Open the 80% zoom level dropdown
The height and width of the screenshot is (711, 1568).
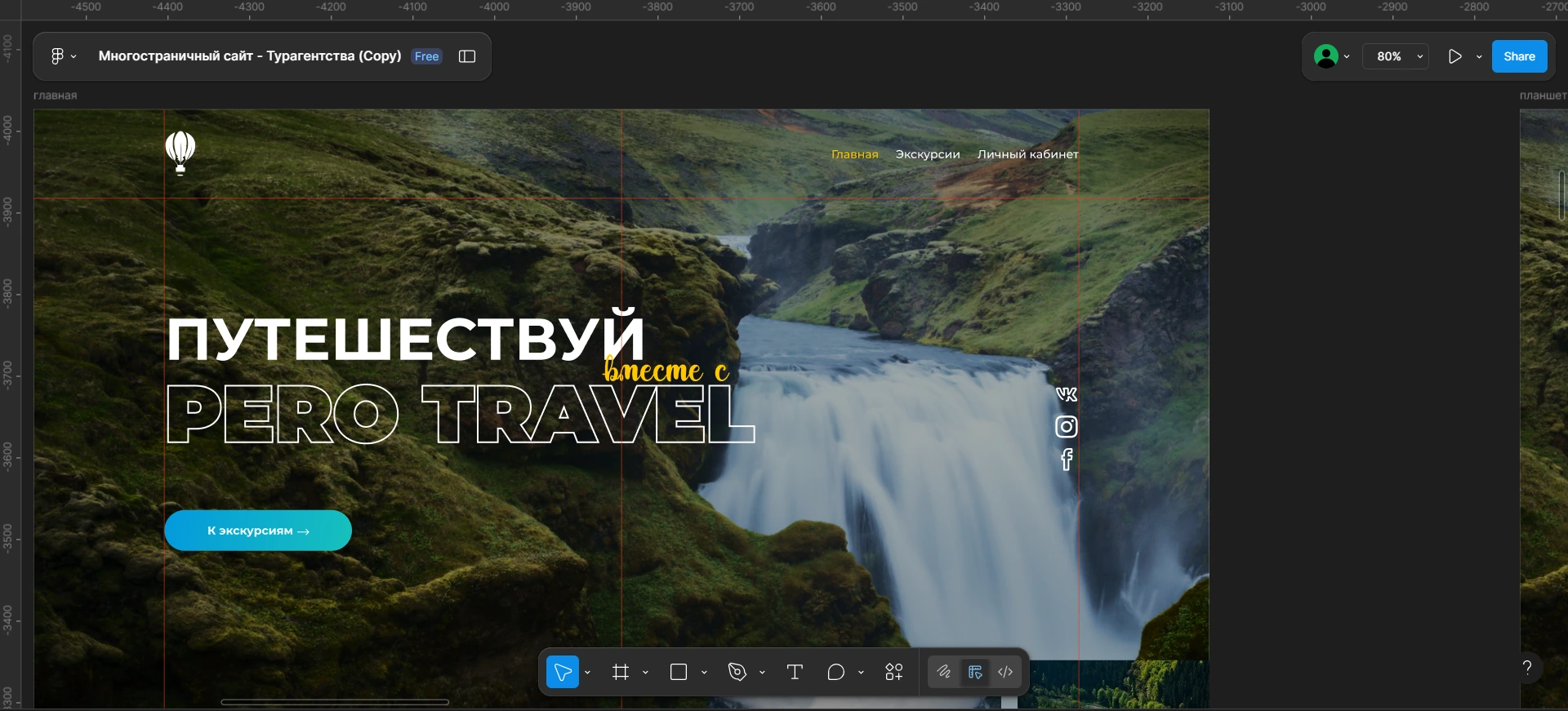(x=1396, y=56)
